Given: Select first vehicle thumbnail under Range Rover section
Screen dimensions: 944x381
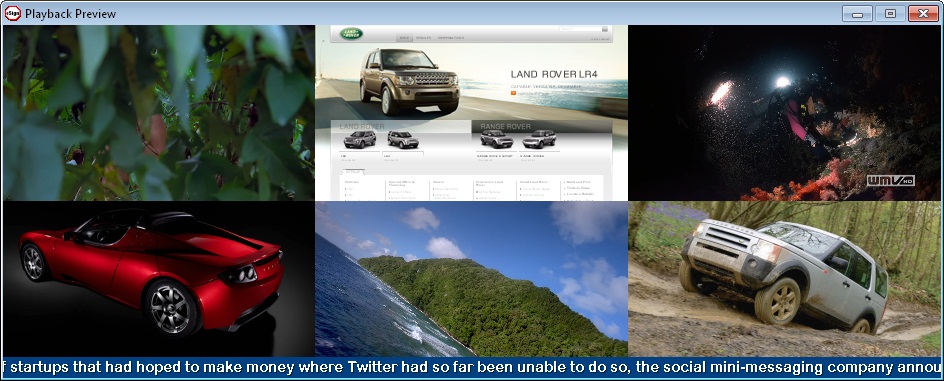Looking at the screenshot, I should (497, 139).
